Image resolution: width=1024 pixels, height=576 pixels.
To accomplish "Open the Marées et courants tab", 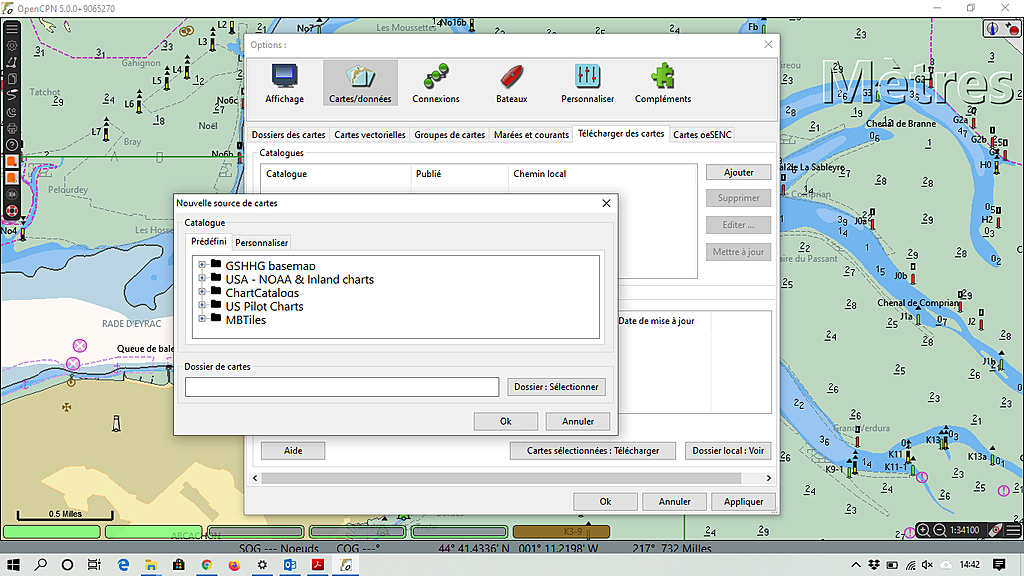I will click(x=531, y=135).
